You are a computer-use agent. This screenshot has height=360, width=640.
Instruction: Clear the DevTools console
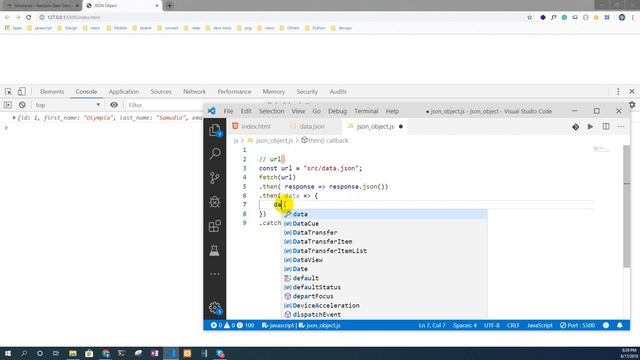point(22,105)
